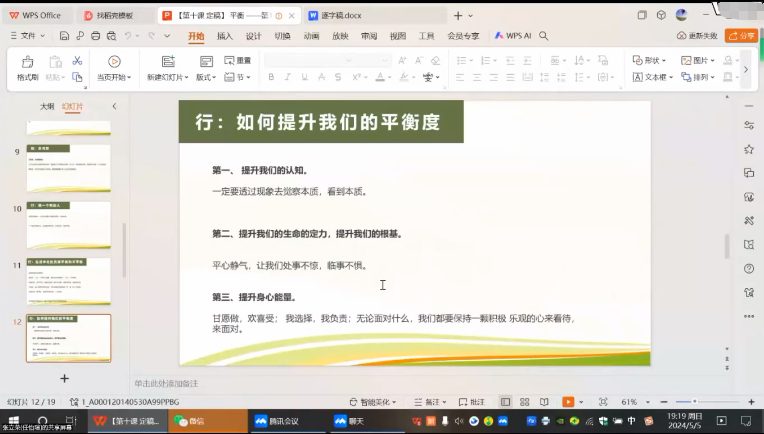
Task: Add a slide with the plus button below thumbnails
Action: pos(64,378)
